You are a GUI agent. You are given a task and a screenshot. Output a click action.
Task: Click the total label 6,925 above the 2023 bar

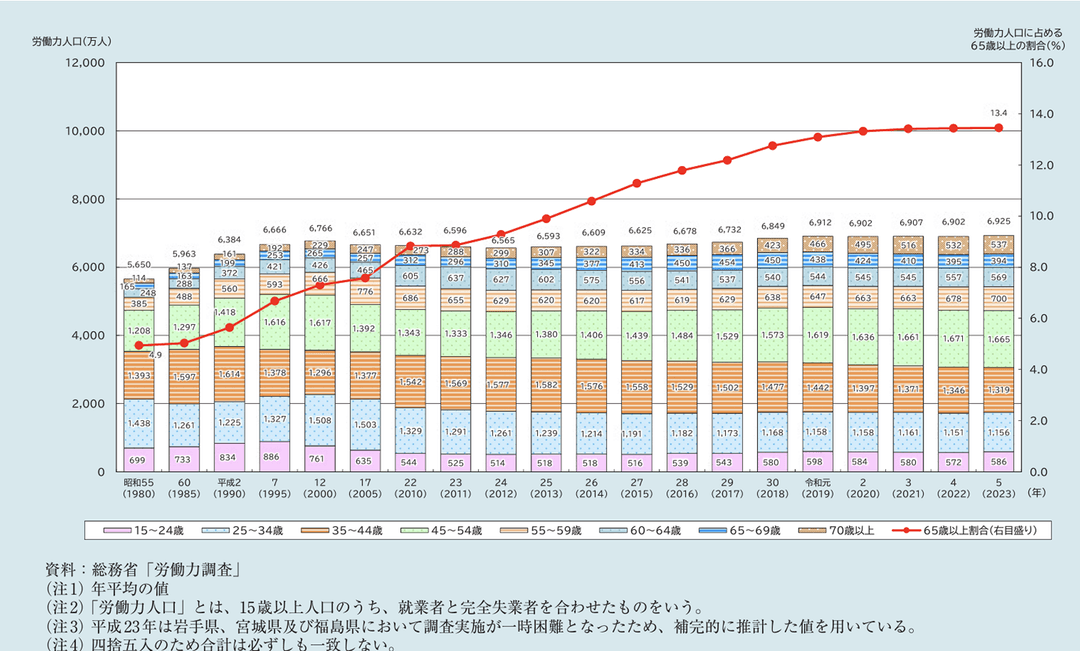[x=998, y=219]
